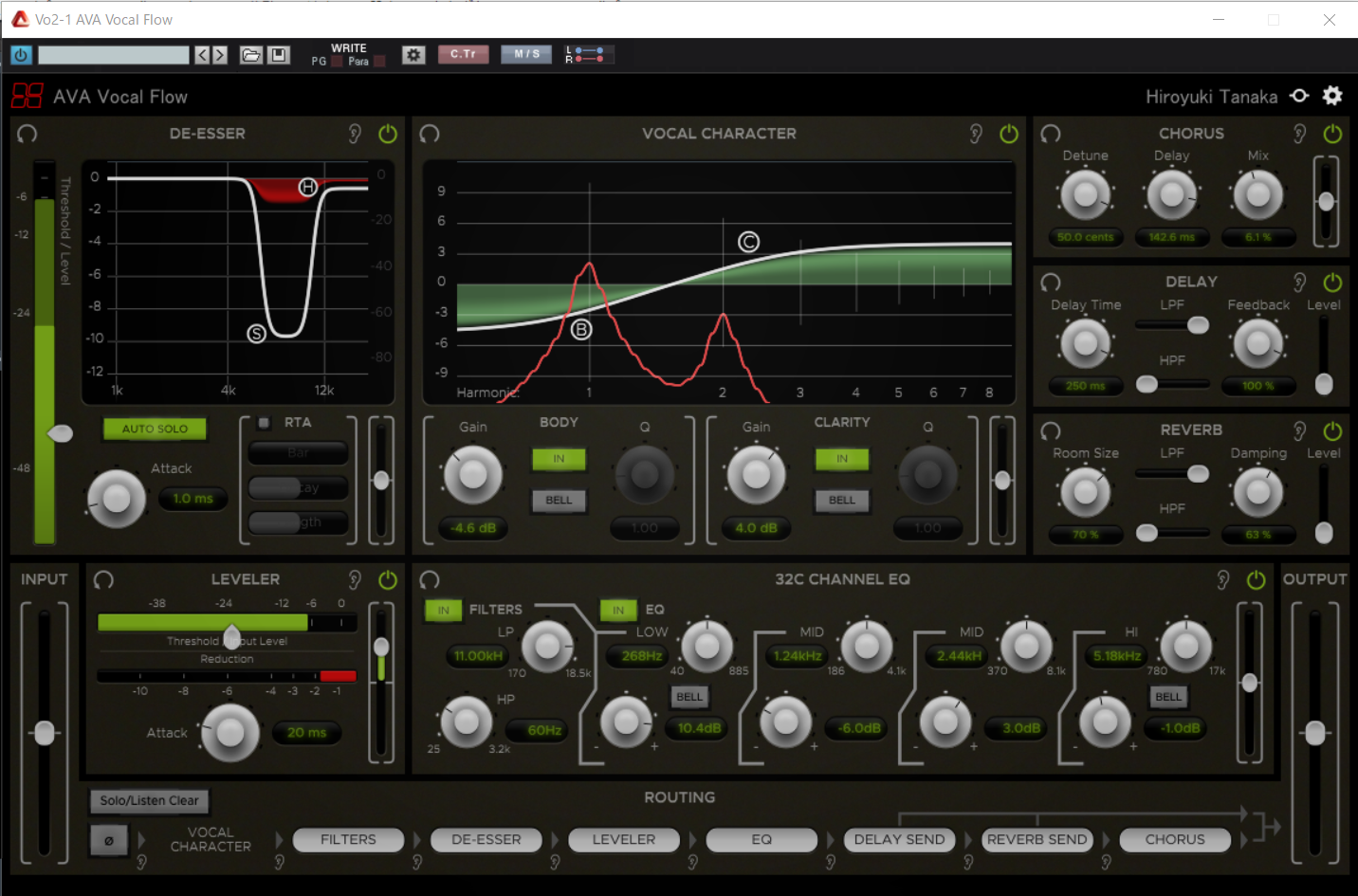
Task: Click BODY BELL shape button
Action: (x=559, y=500)
